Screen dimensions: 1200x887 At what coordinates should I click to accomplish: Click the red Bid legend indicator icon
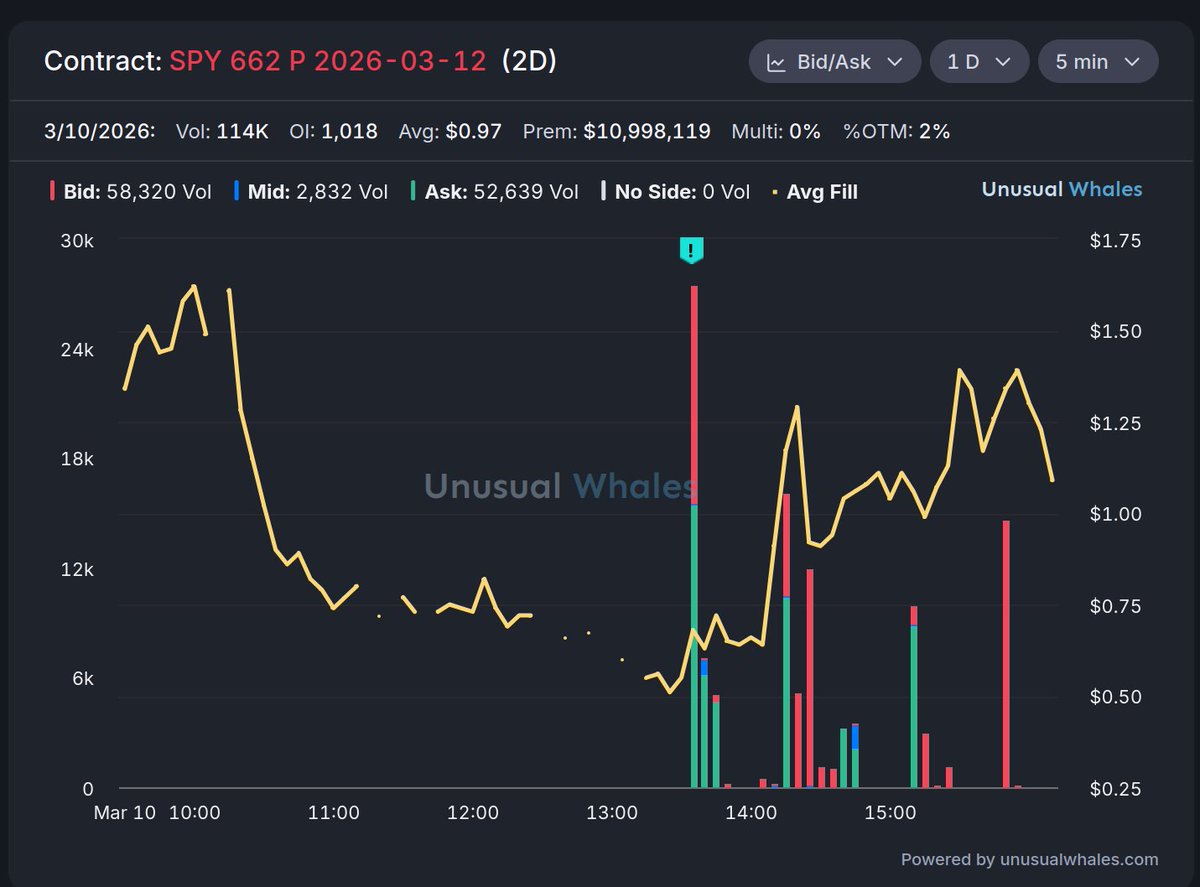(50, 191)
